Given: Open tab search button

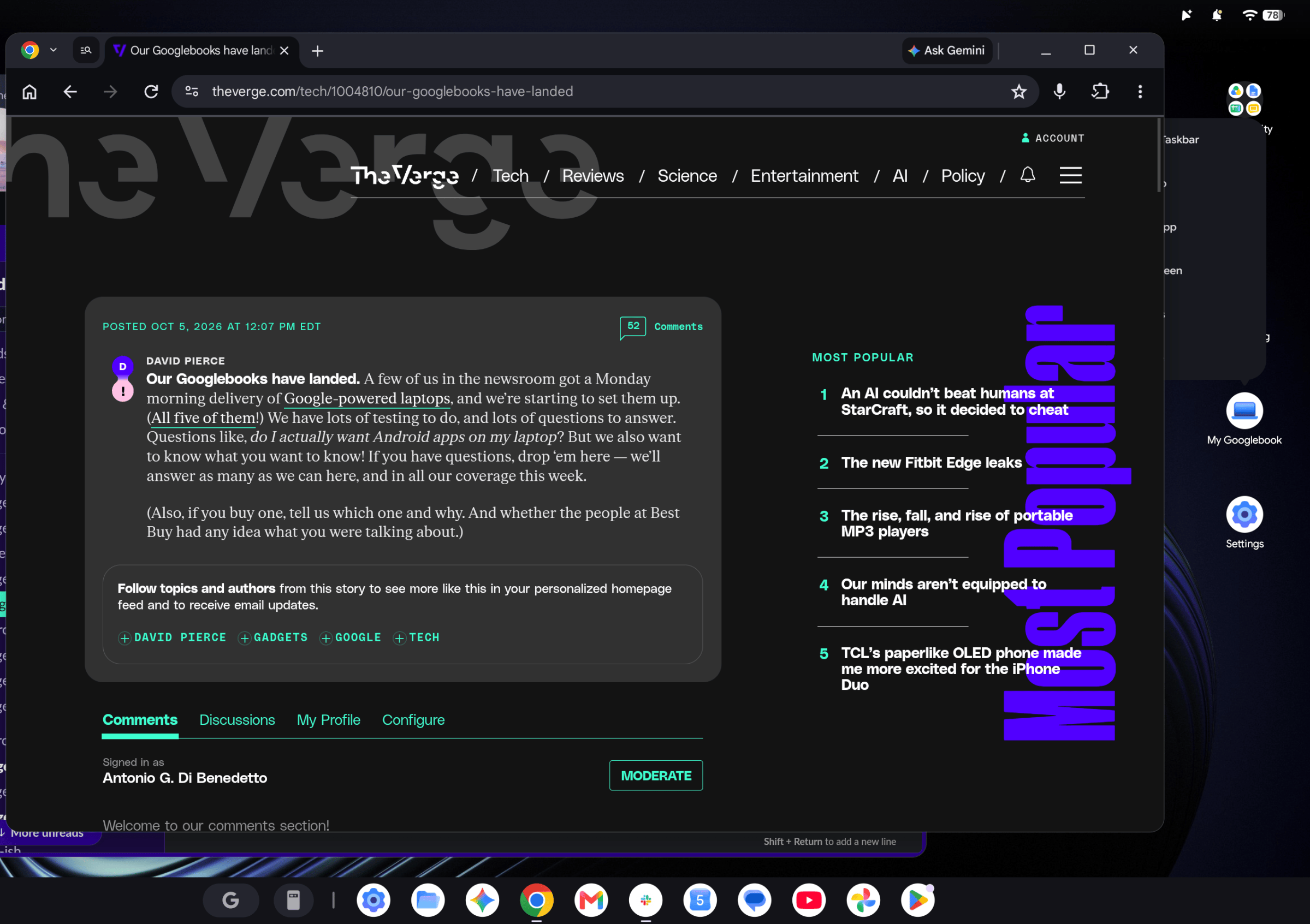Looking at the screenshot, I should pos(86,50).
